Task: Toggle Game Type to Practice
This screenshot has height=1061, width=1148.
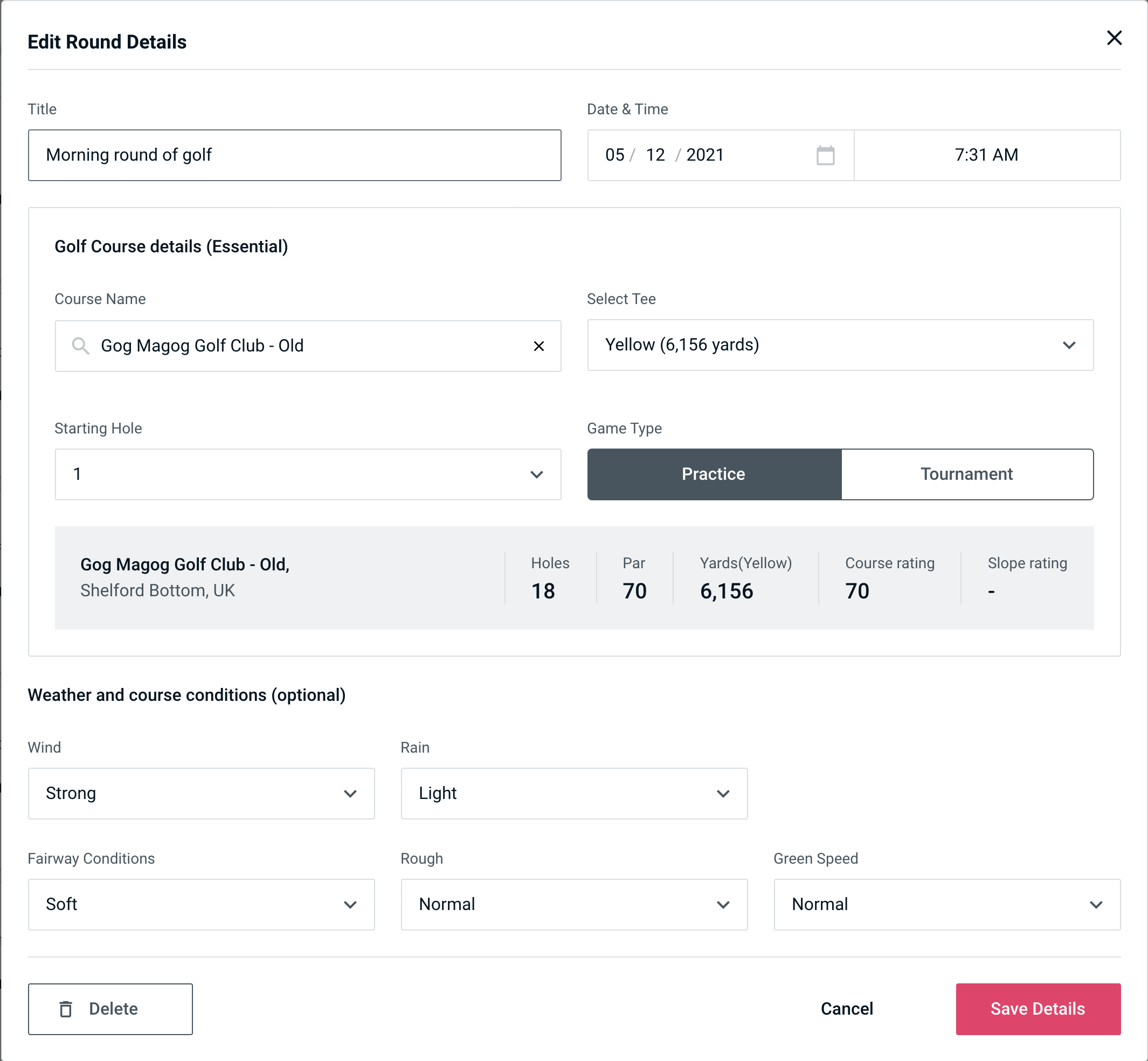Action: [x=714, y=473]
